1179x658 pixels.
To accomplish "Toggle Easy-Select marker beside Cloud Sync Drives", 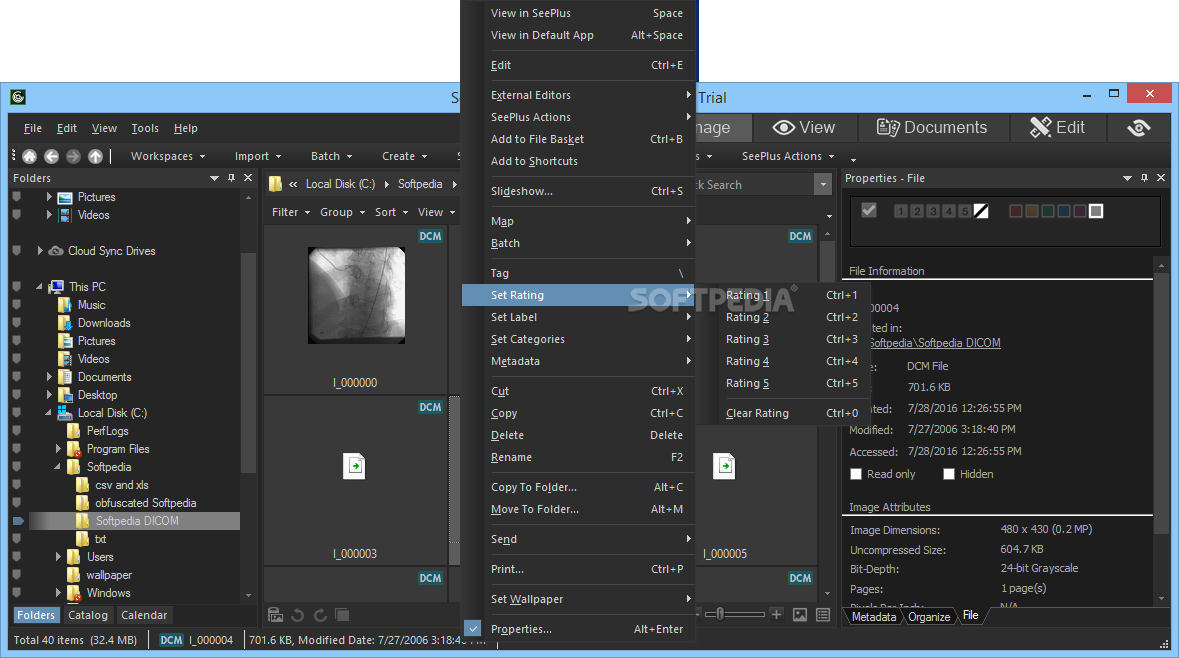I will click(17, 250).
